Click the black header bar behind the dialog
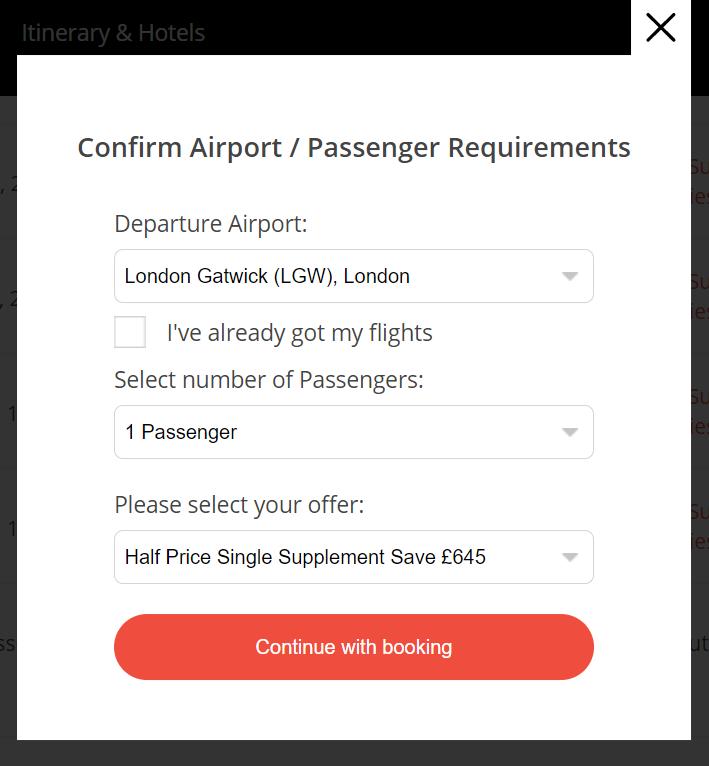 point(400,30)
